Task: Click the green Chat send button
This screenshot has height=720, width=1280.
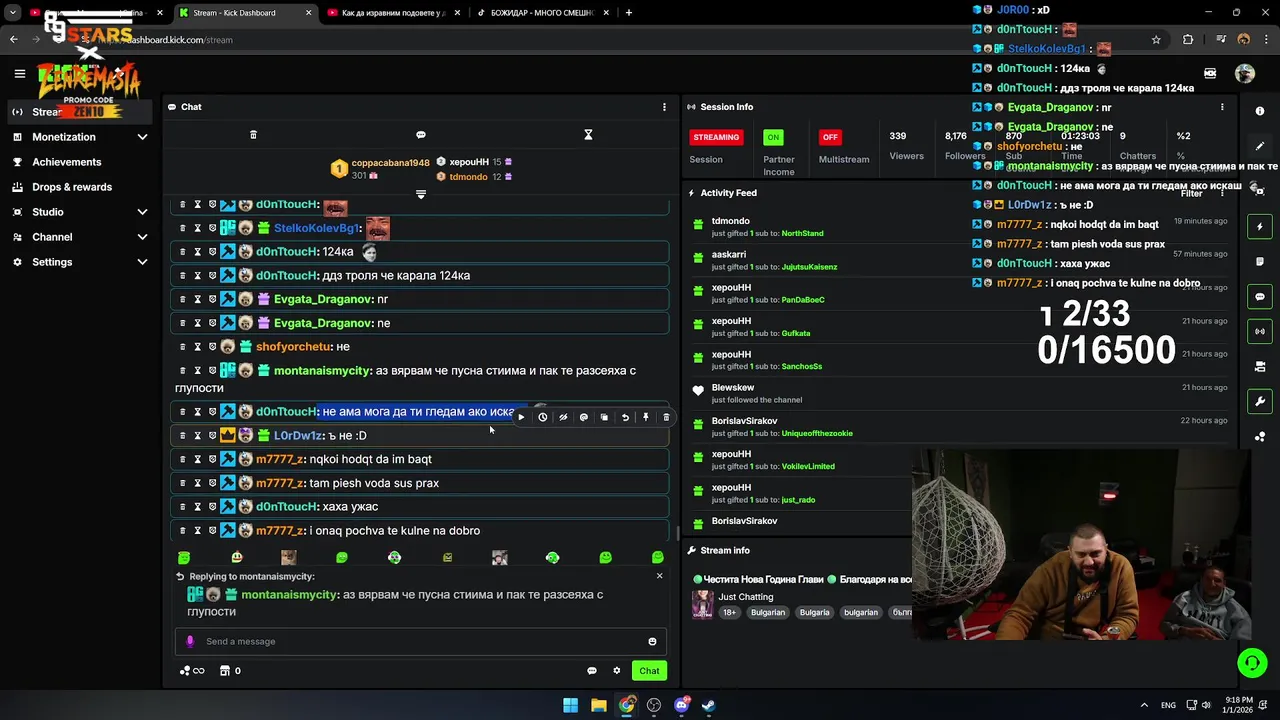Action: point(649,671)
